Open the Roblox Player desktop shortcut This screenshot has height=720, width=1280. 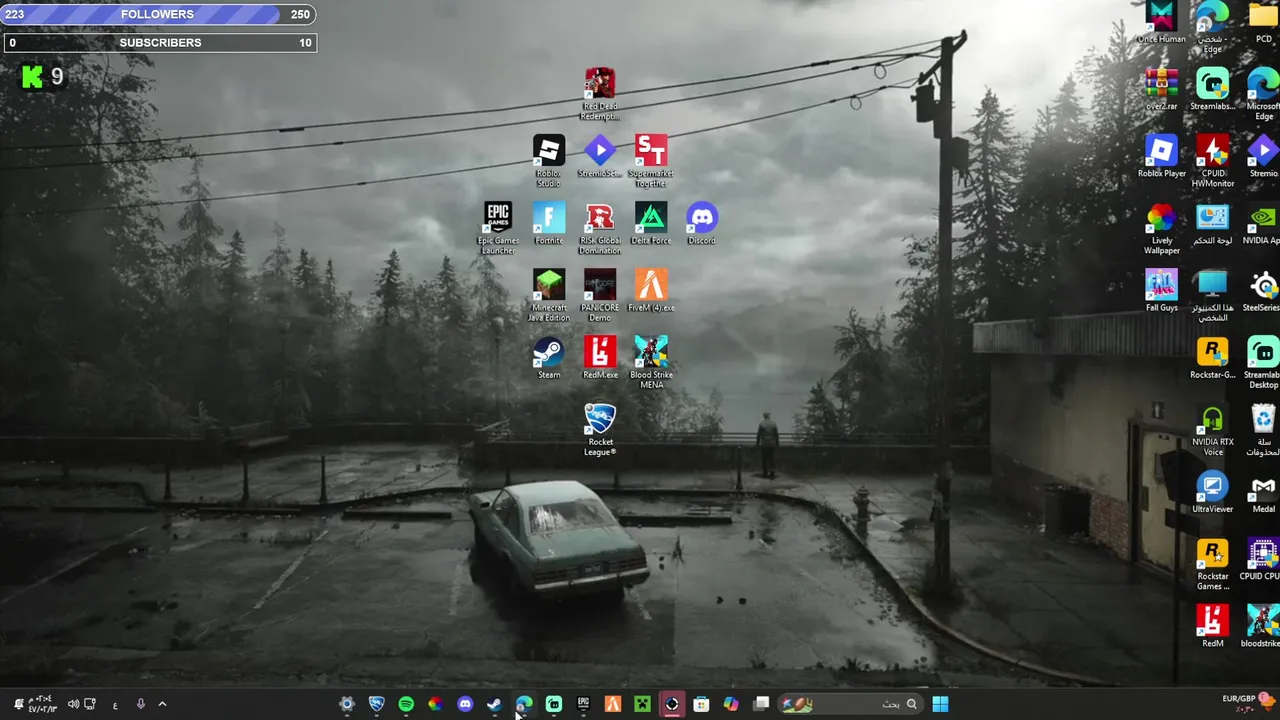pyautogui.click(x=1161, y=156)
